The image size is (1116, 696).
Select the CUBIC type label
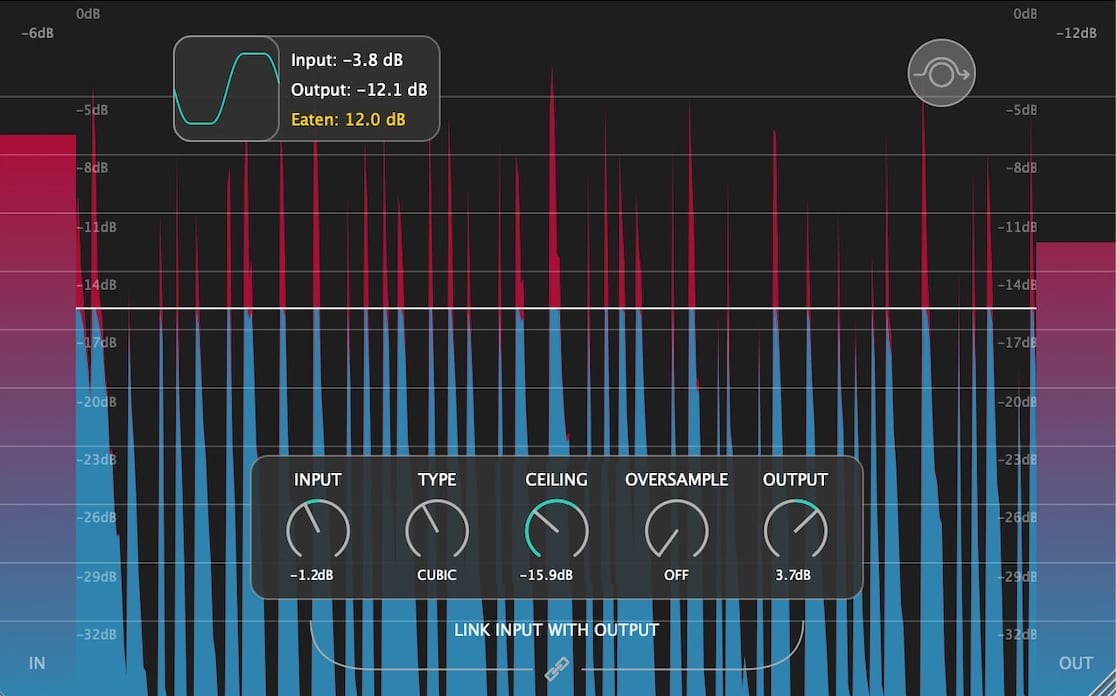tap(437, 575)
